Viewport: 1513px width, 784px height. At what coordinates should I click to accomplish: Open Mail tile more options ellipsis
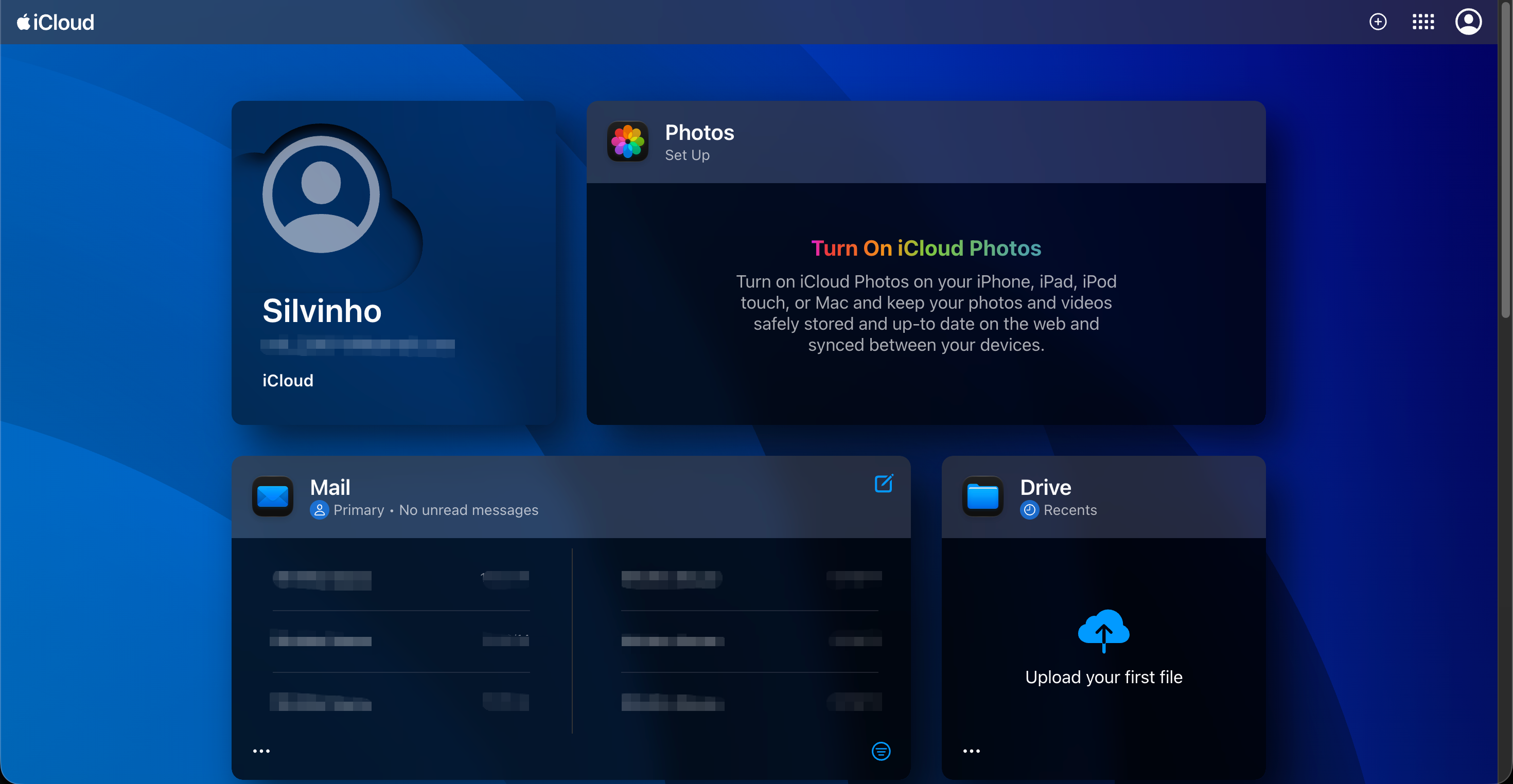pyautogui.click(x=261, y=751)
